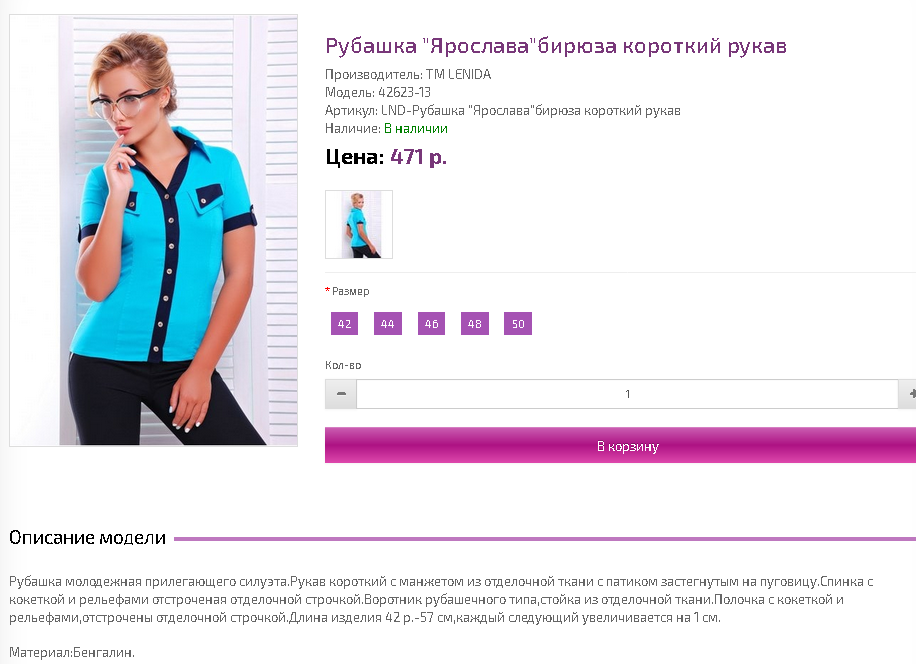Click the model number 42623-13
Screen dimensions: 916x664
[404, 92]
